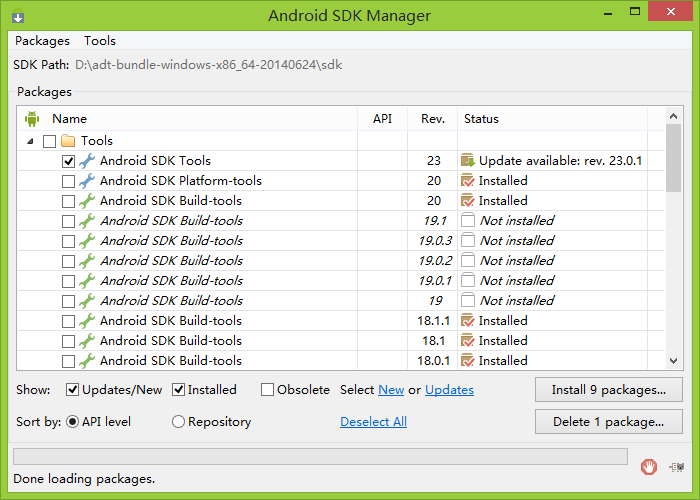Click the Android robot icon in table header

click(x=32, y=119)
